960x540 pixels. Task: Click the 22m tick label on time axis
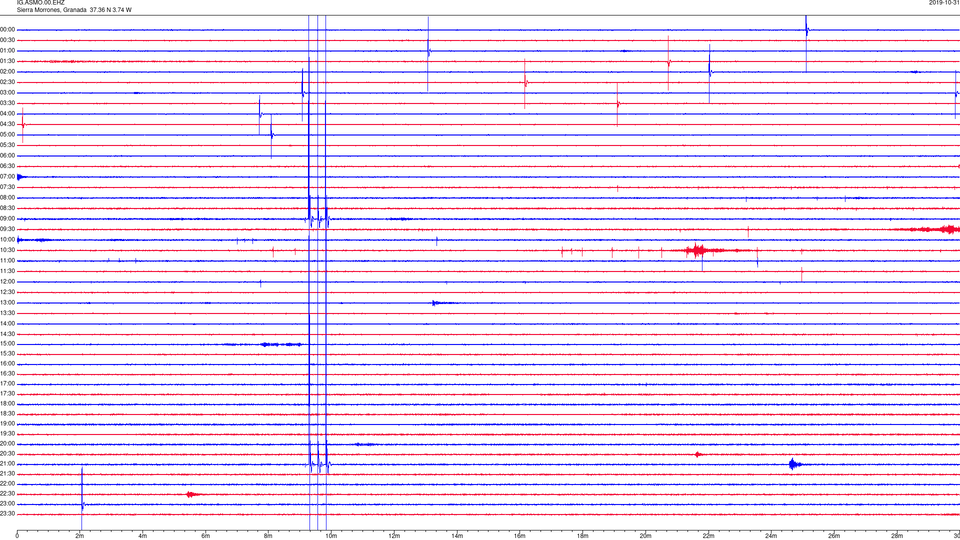[x=708, y=536]
